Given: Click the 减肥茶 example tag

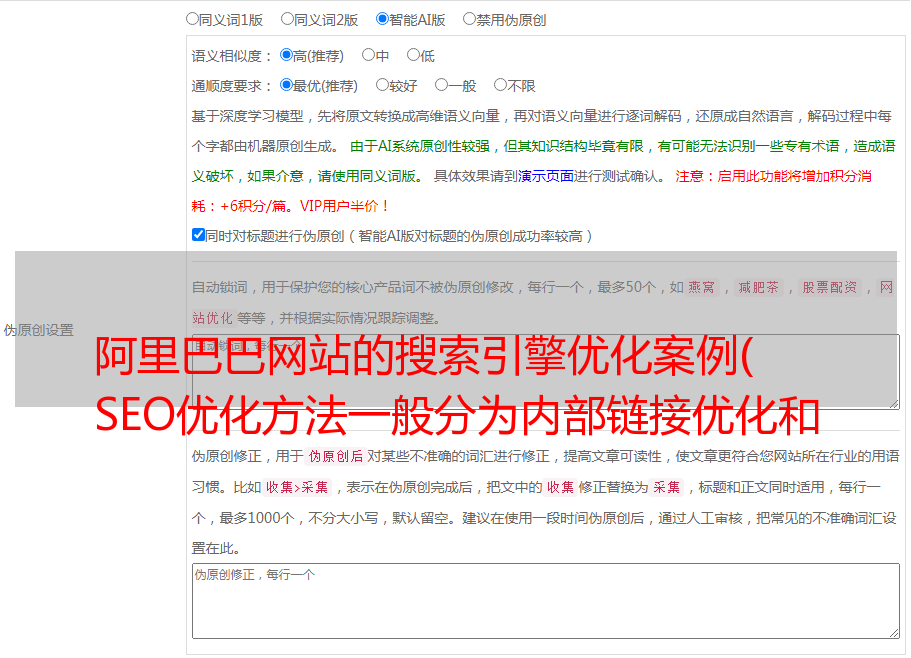Looking at the screenshot, I should coord(758,287).
